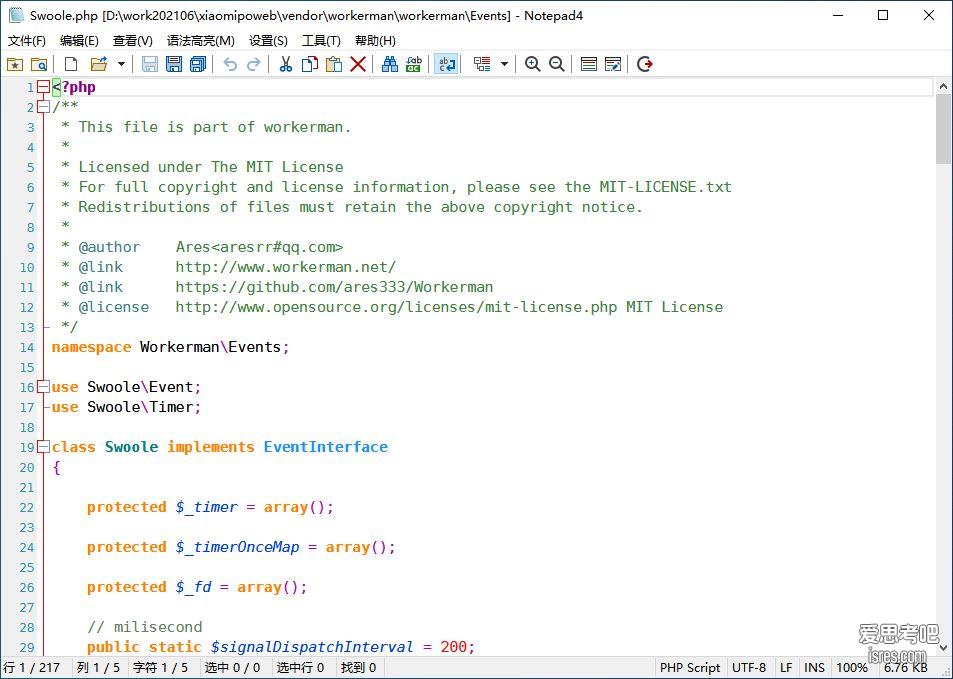Click '$_timerOnceMap' on line 24

coord(238,547)
